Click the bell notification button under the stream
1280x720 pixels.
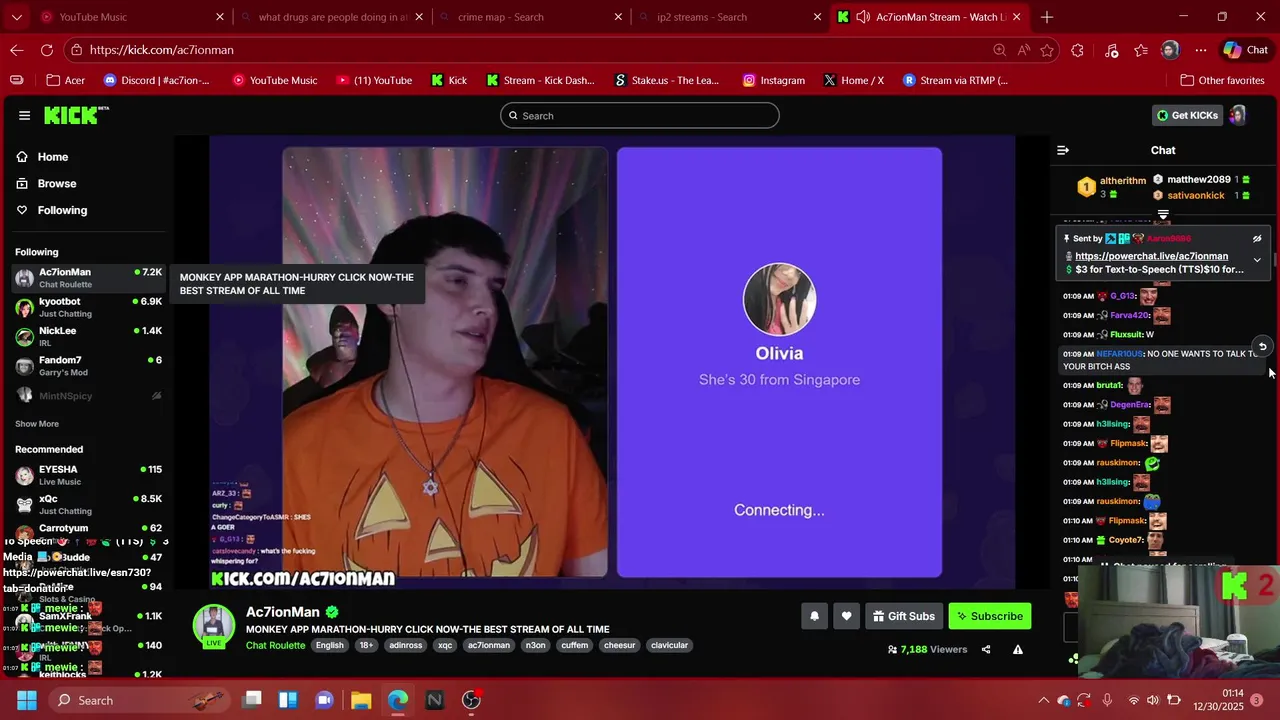point(814,616)
